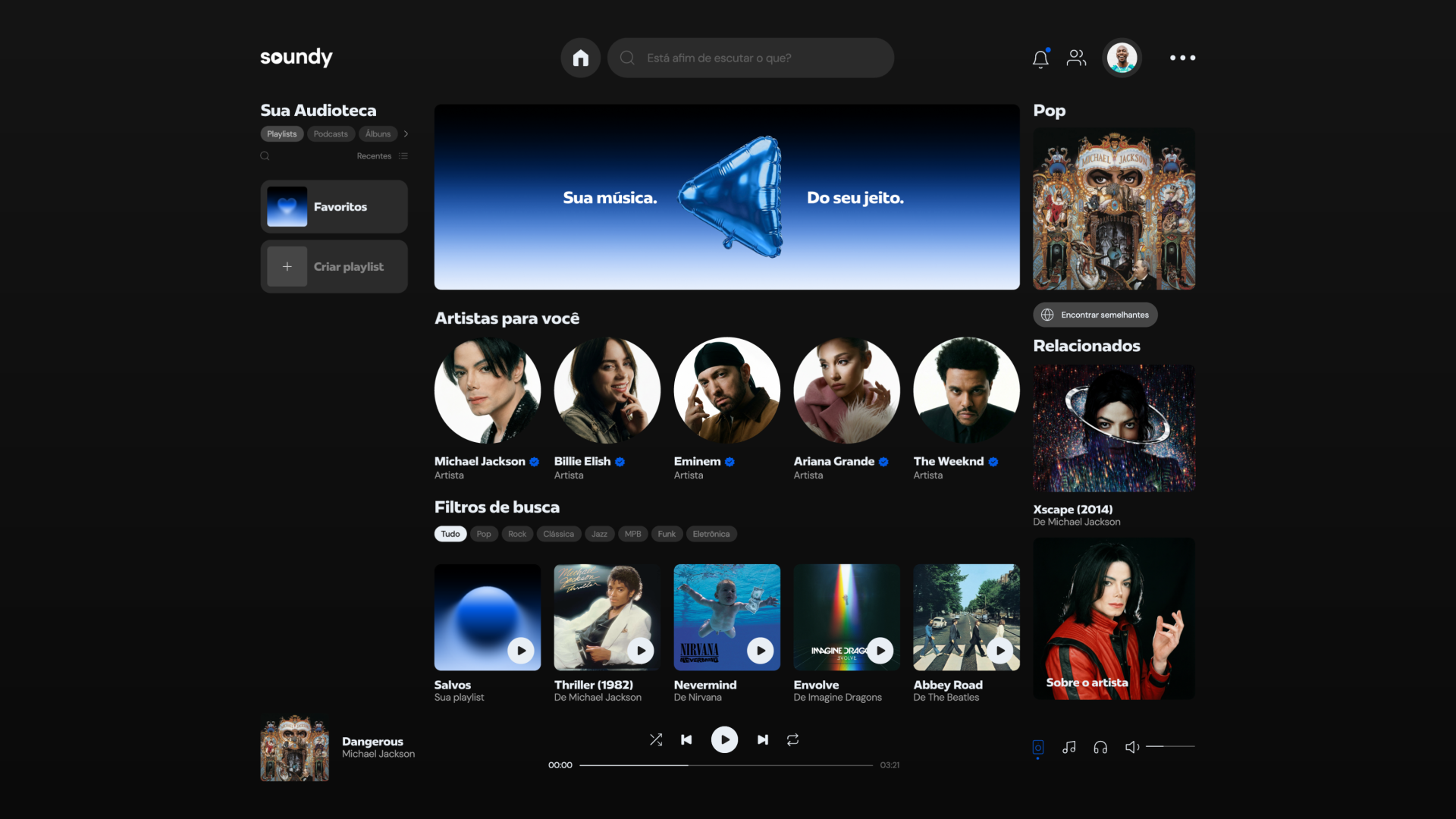Search within Sua Audioteca library
Viewport: 1456px width, 819px height.
265,156
